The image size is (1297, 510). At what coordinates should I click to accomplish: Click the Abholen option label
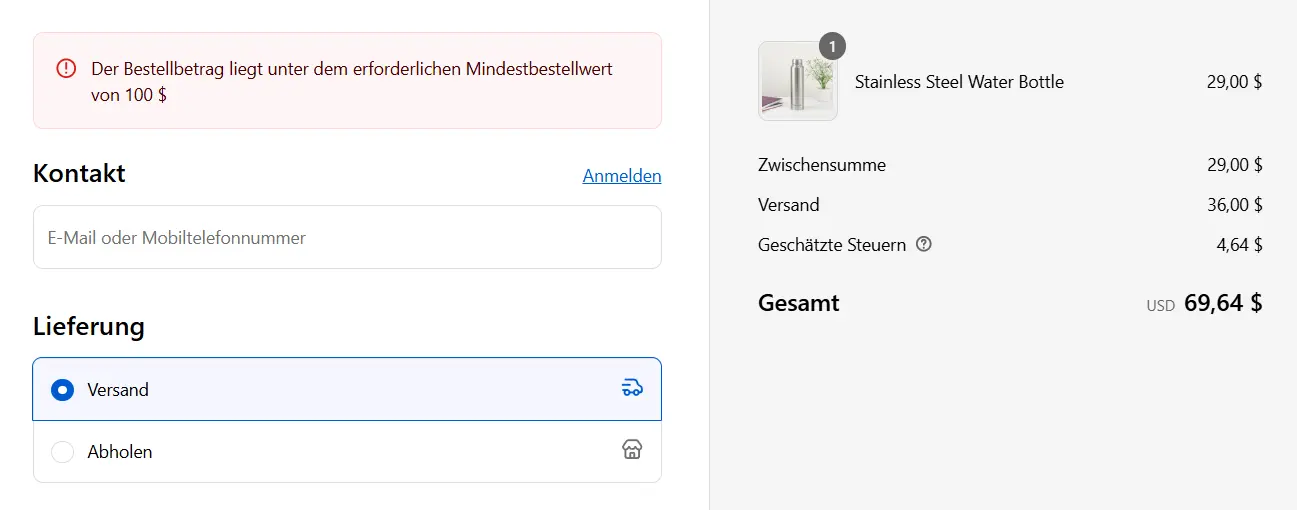[x=120, y=452]
